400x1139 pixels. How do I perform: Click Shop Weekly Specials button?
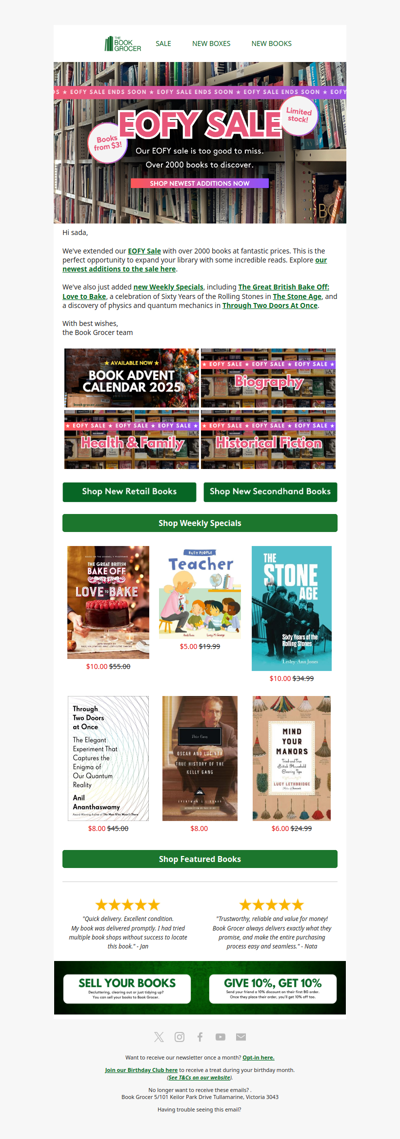(200, 523)
